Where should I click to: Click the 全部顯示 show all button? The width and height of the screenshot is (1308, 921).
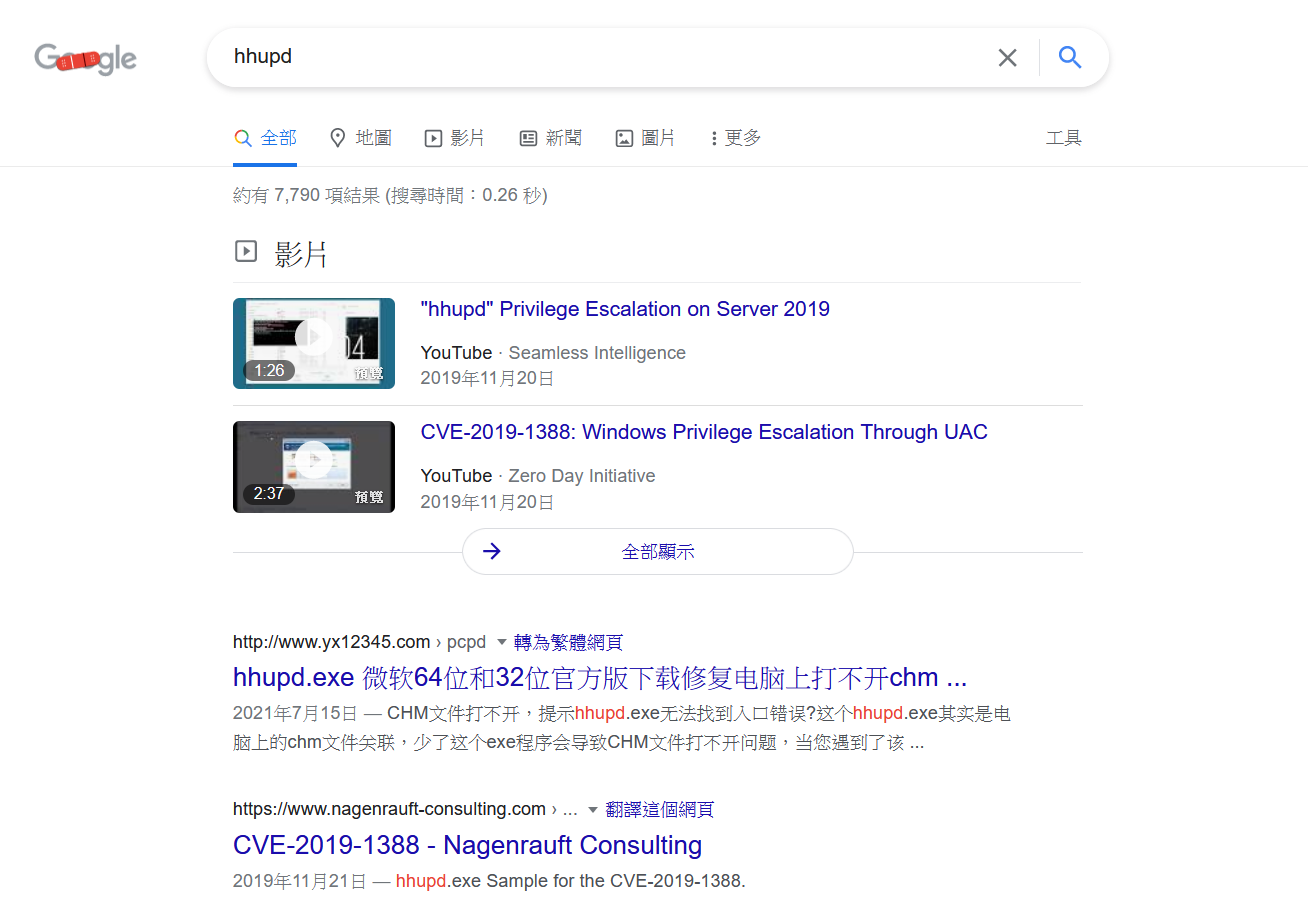click(x=658, y=551)
